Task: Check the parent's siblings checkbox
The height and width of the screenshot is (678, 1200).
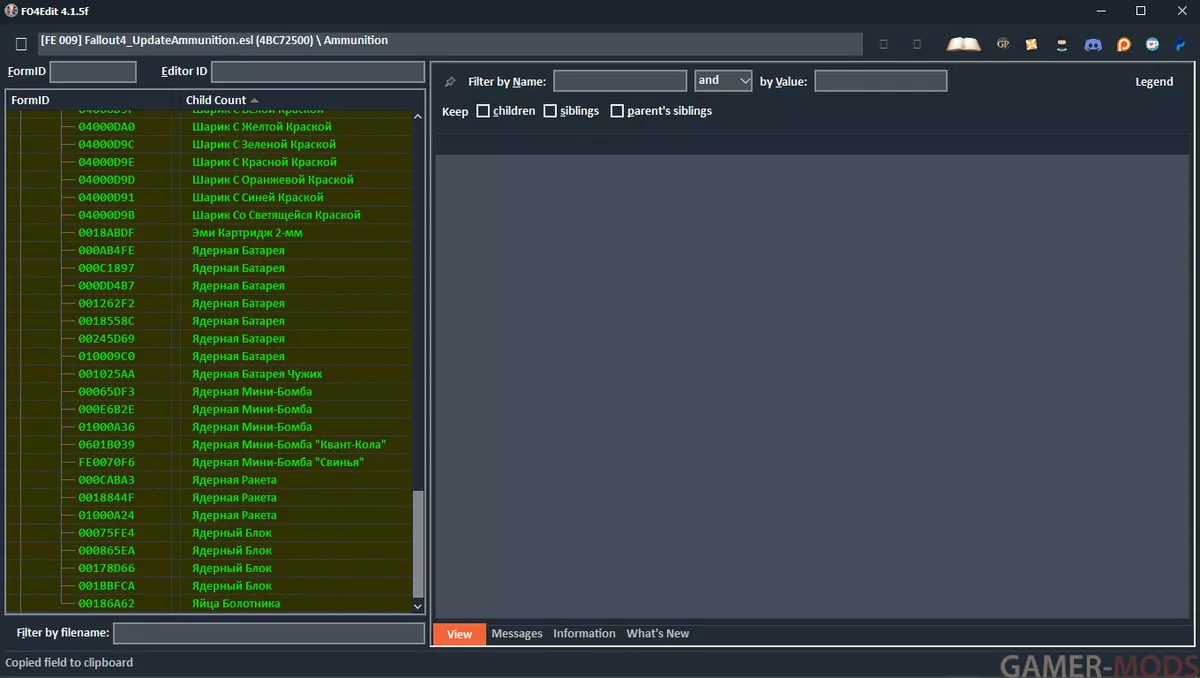Action: 617,111
